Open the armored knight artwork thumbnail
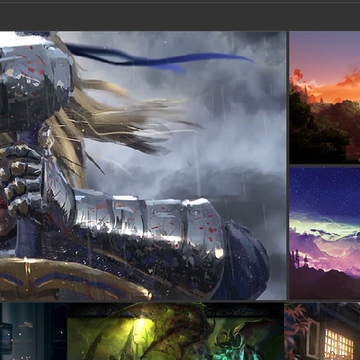Screen dimensions: 360x360 (x=143, y=166)
